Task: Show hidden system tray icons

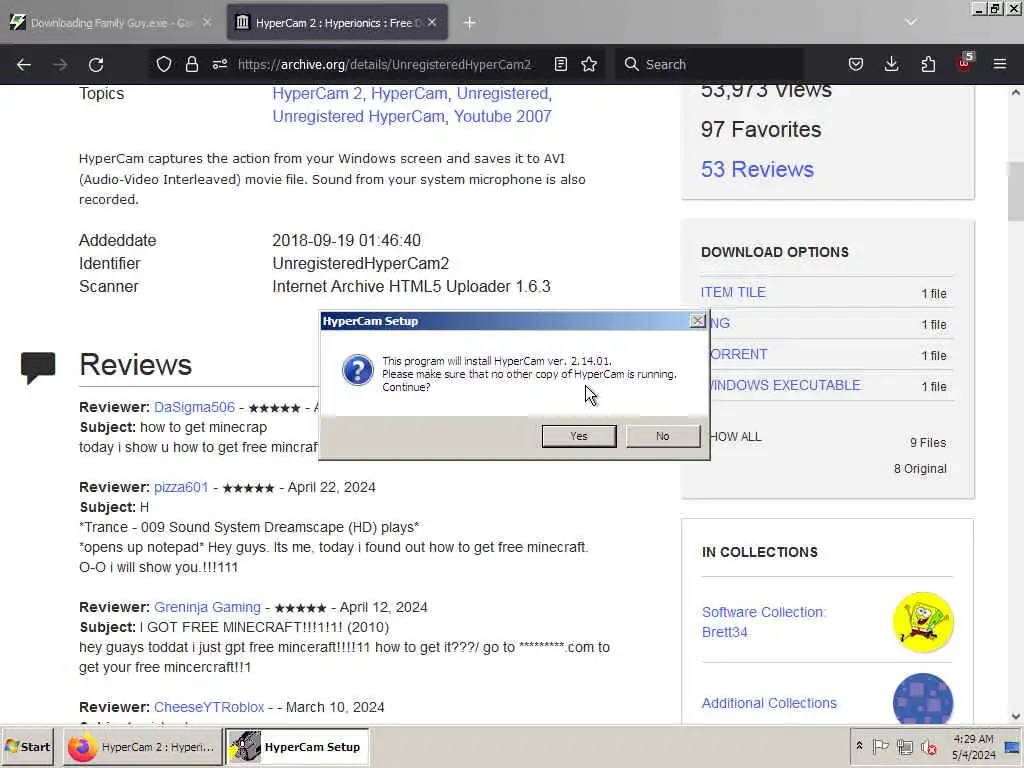Action: click(859, 746)
